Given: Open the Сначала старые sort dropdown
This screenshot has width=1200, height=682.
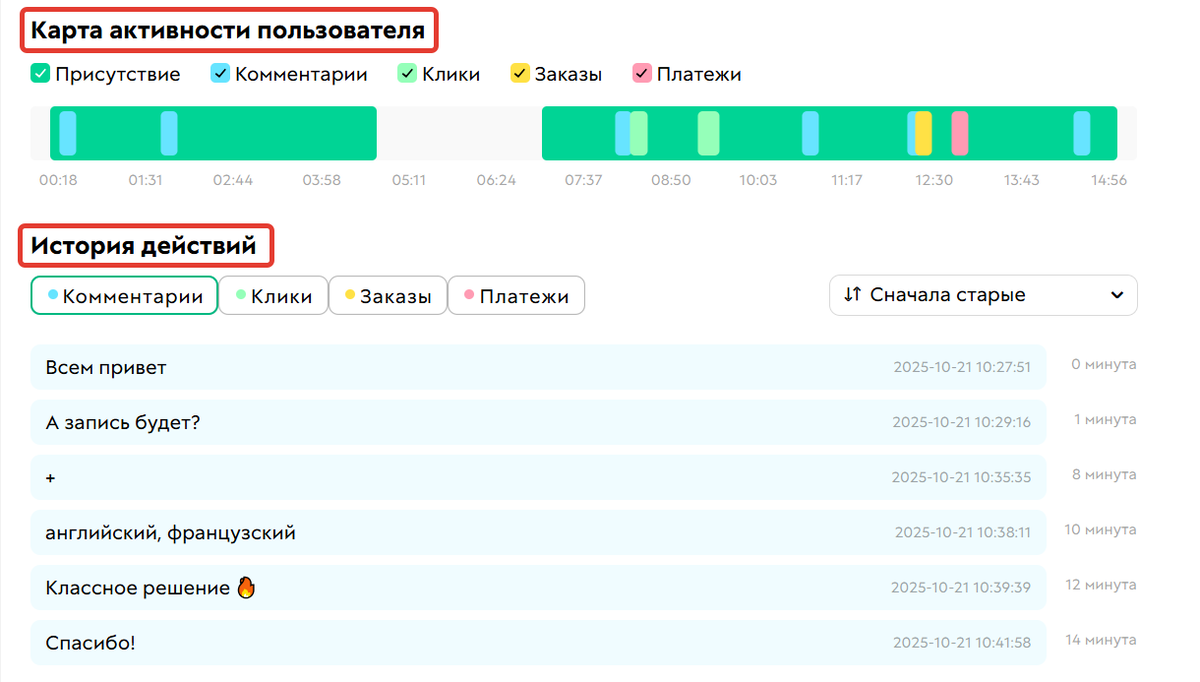Looking at the screenshot, I should tap(982, 295).
